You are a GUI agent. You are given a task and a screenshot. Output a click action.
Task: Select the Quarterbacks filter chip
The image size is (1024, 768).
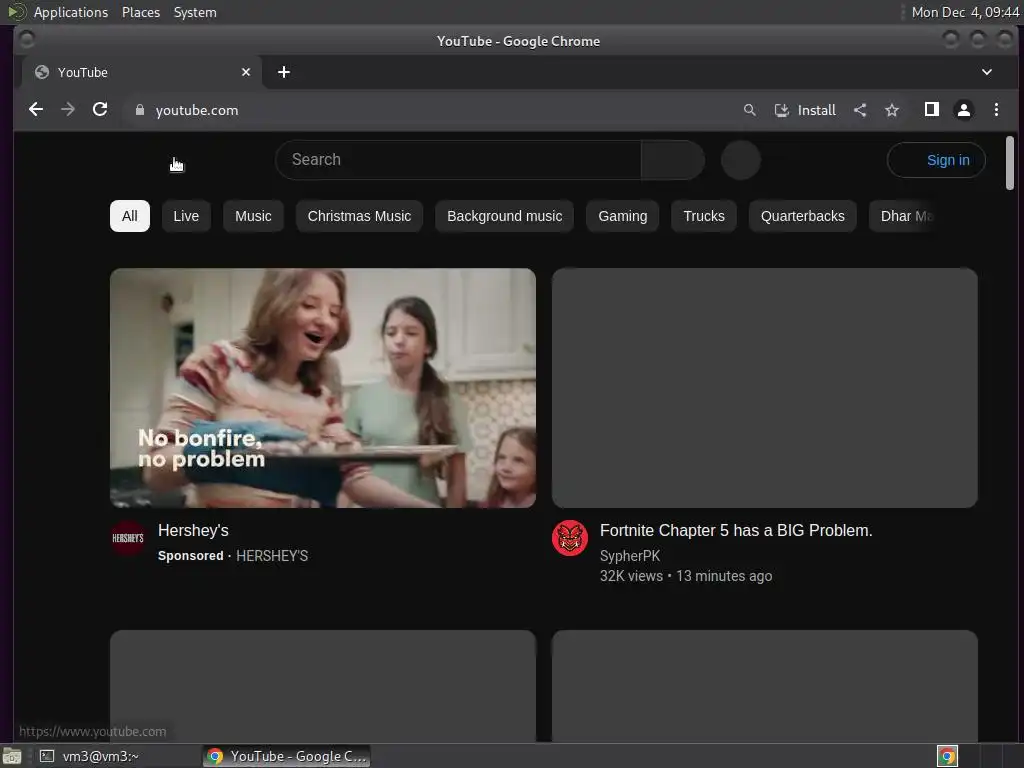(x=803, y=216)
